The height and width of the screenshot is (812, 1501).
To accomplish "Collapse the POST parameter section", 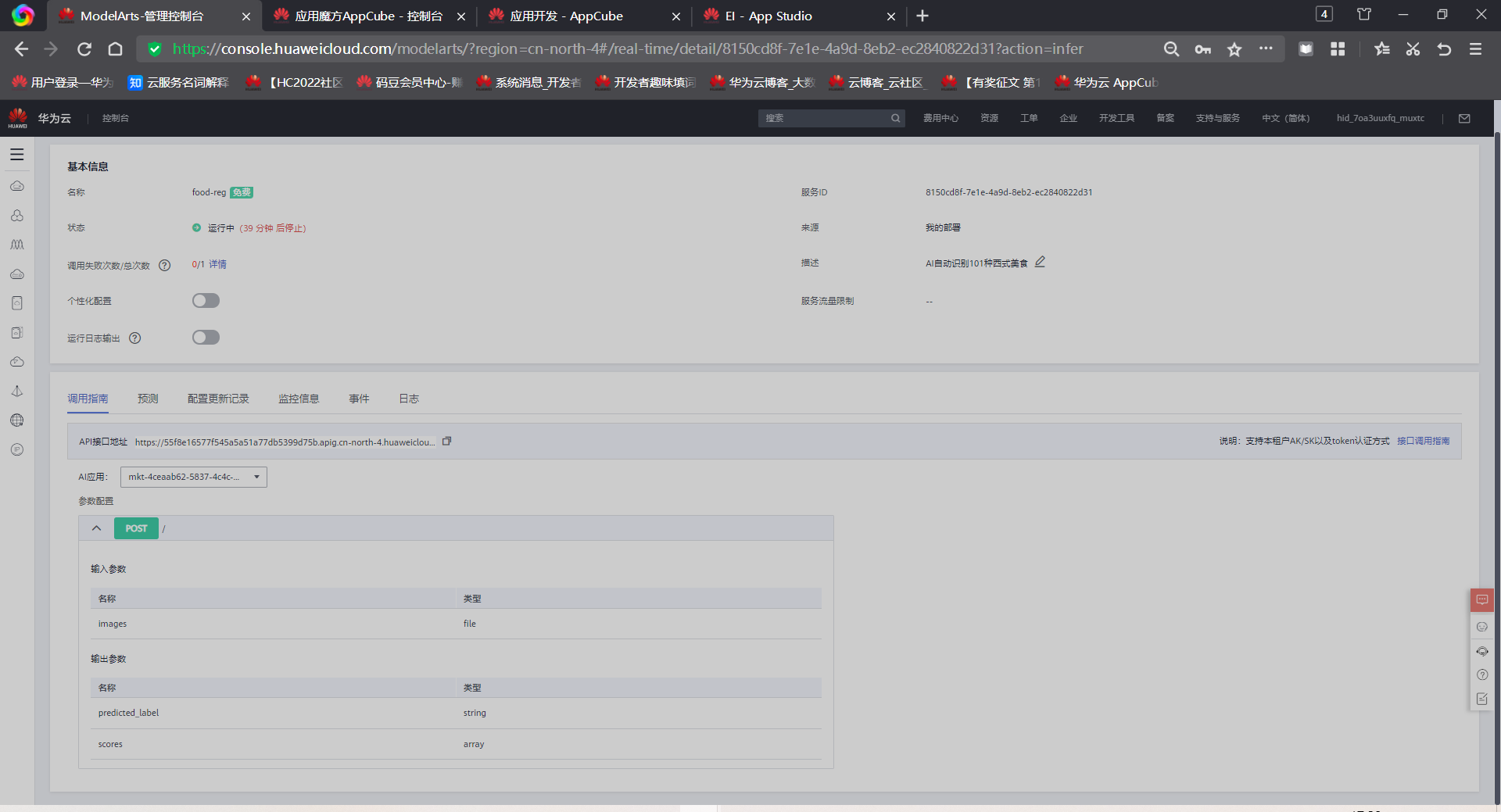I will (x=96, y=528).
